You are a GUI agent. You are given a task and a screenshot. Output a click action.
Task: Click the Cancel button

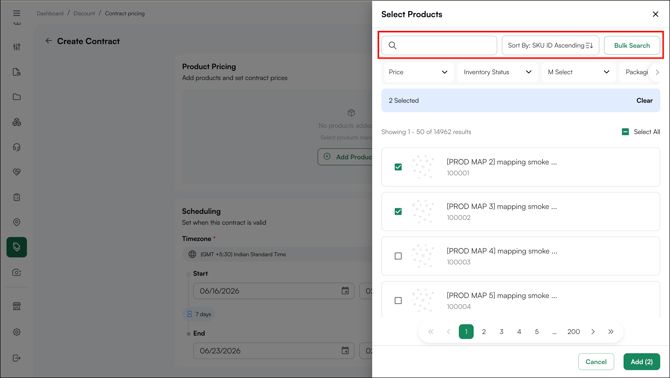[596, 362]
